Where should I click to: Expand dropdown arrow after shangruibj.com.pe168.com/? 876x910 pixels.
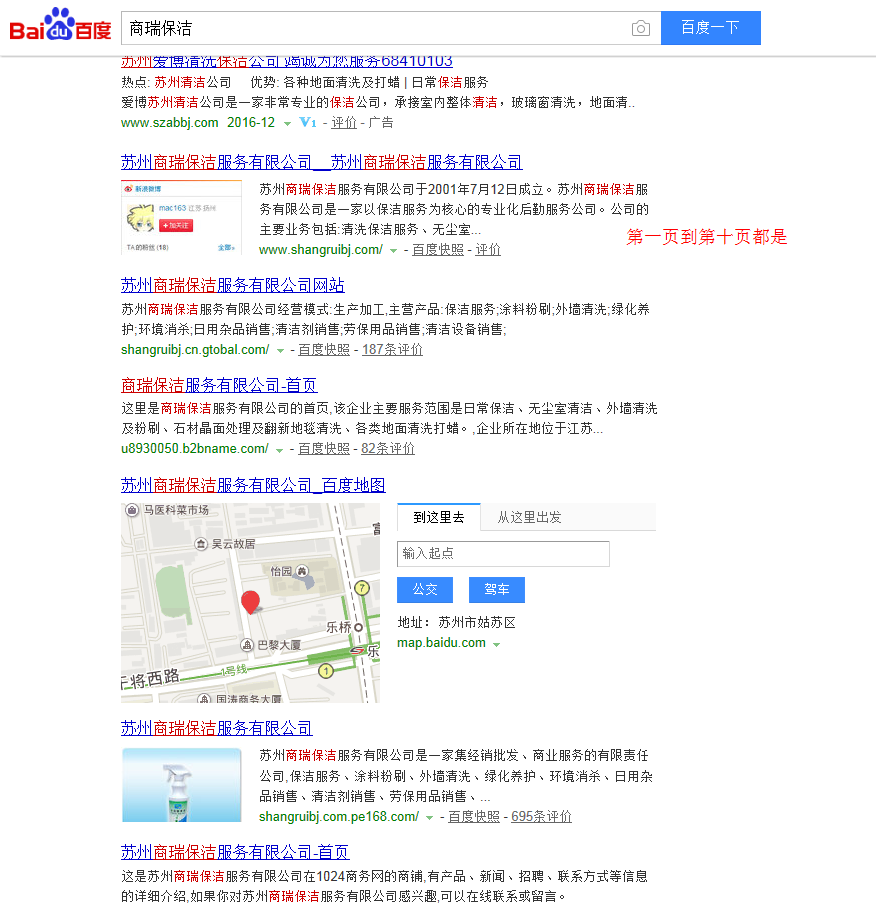[429, 818]
